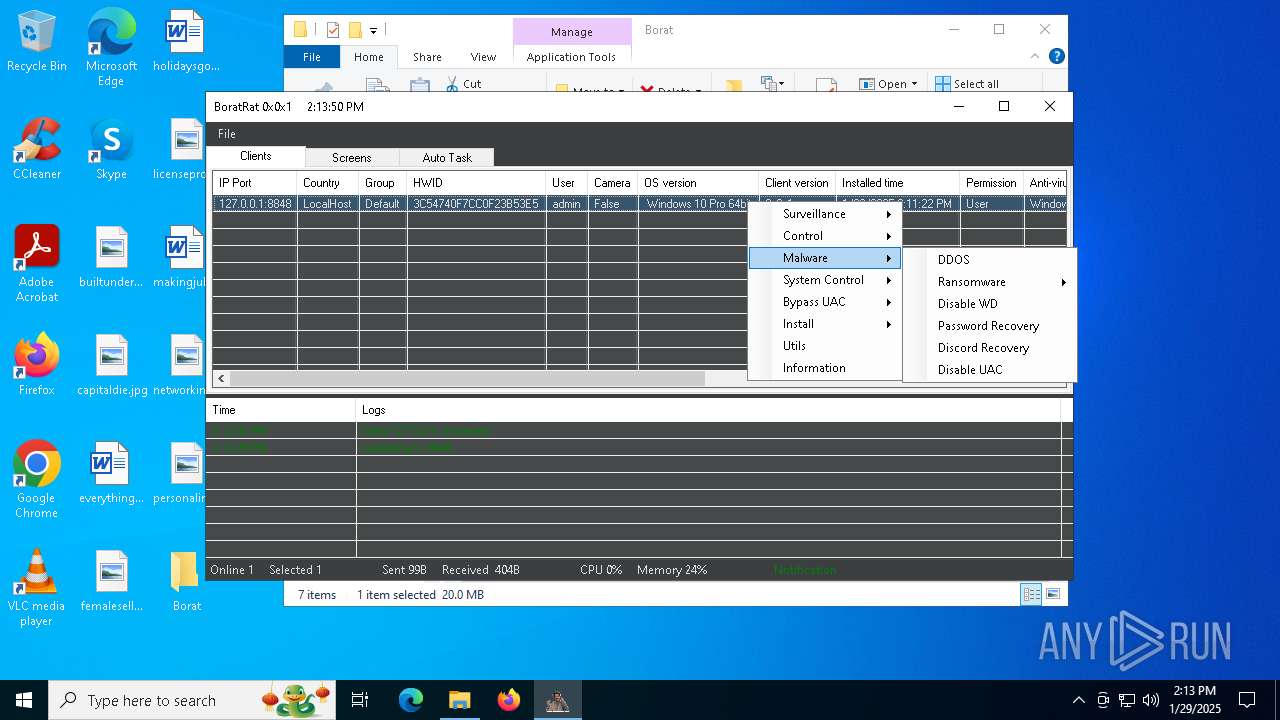Collapse the Explorer ribbon with the chevron
Image resolution: width=1280 pixels, height=720 pixels.
tap(1036, 56)
